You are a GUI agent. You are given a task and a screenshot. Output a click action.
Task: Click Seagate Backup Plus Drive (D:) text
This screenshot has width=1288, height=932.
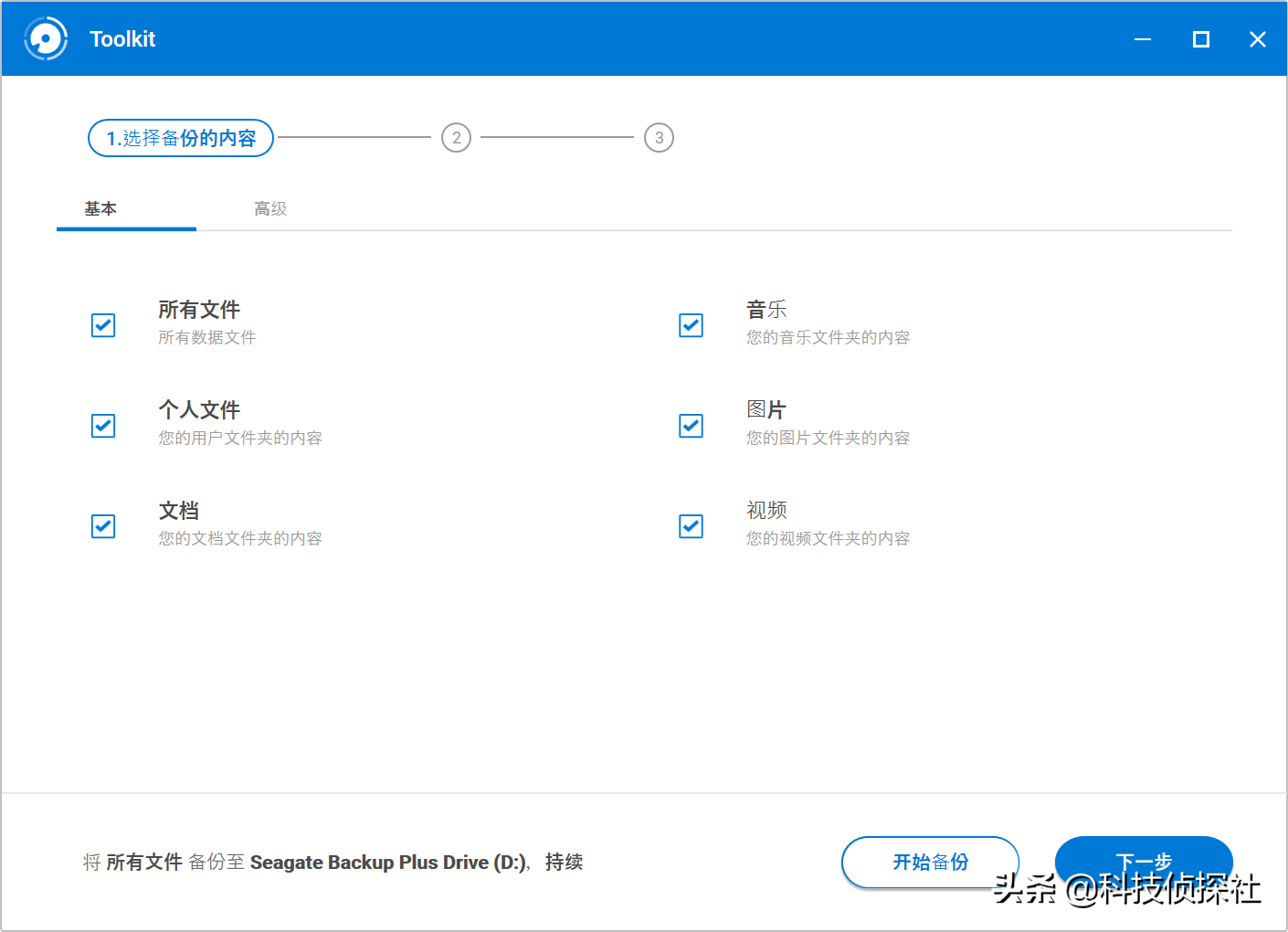(x=389, y=862)
